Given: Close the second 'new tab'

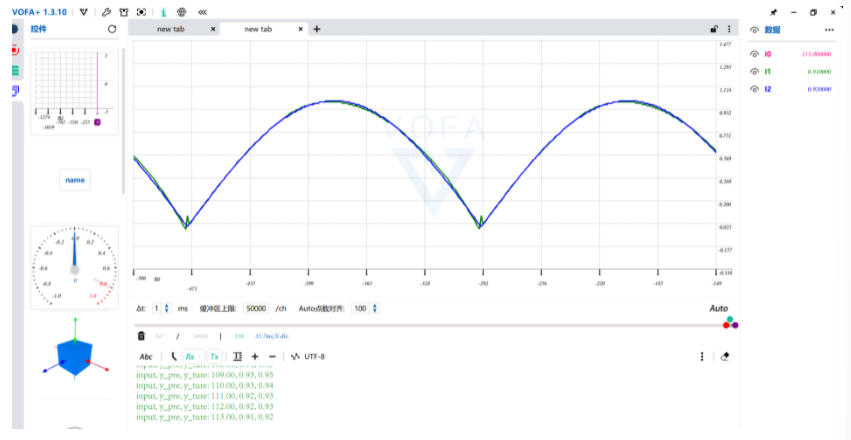Looking at the screenshot, I should [301, 29].
